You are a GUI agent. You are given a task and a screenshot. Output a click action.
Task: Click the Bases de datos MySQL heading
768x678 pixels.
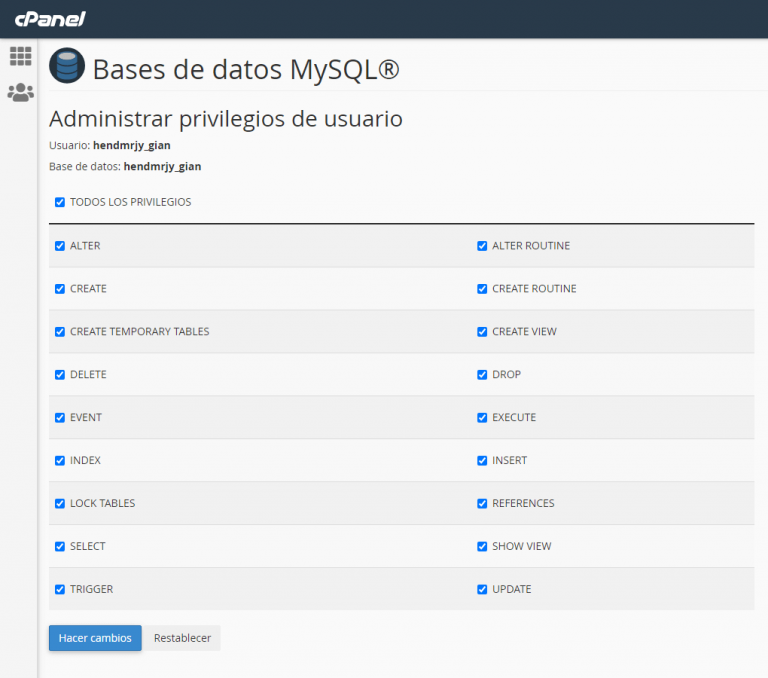(245, 69)
